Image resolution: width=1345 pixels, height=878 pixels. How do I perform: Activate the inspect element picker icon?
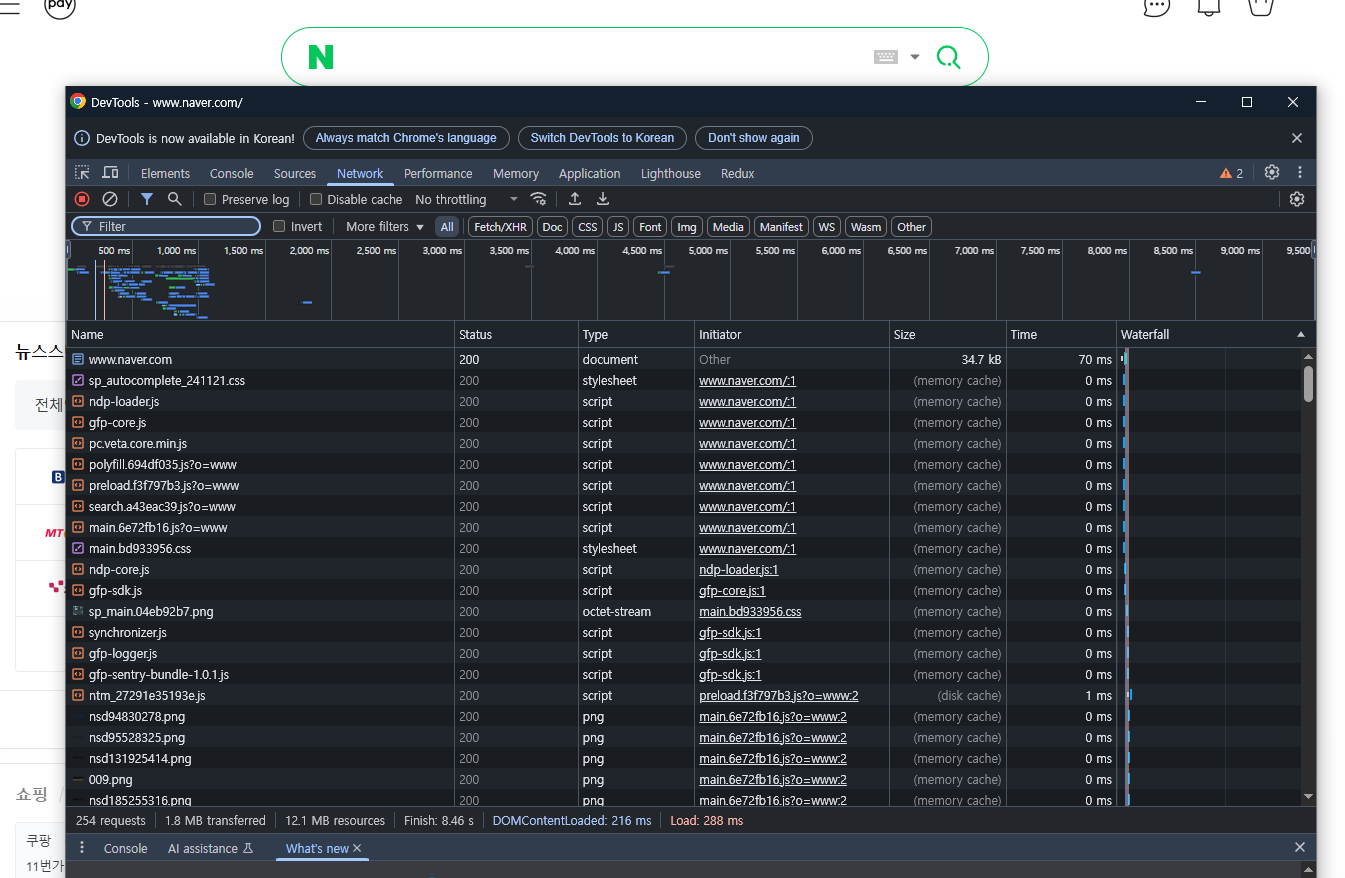82,173
